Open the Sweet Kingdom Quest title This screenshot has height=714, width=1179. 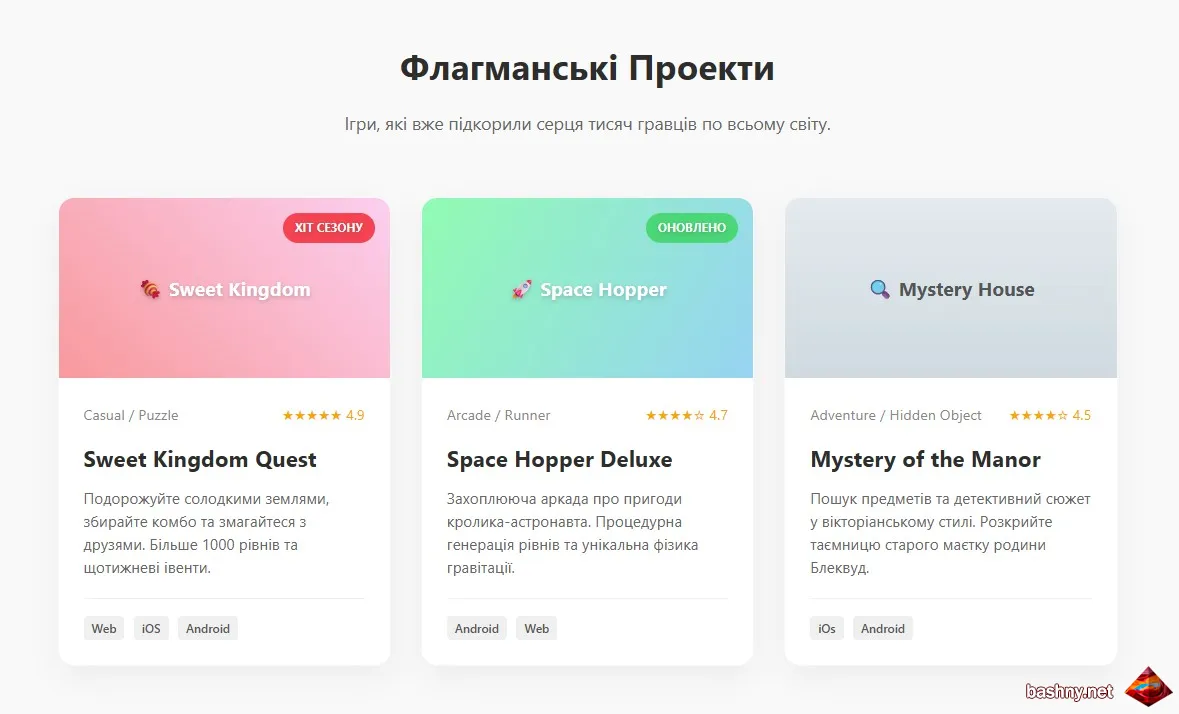click(200, 459)
